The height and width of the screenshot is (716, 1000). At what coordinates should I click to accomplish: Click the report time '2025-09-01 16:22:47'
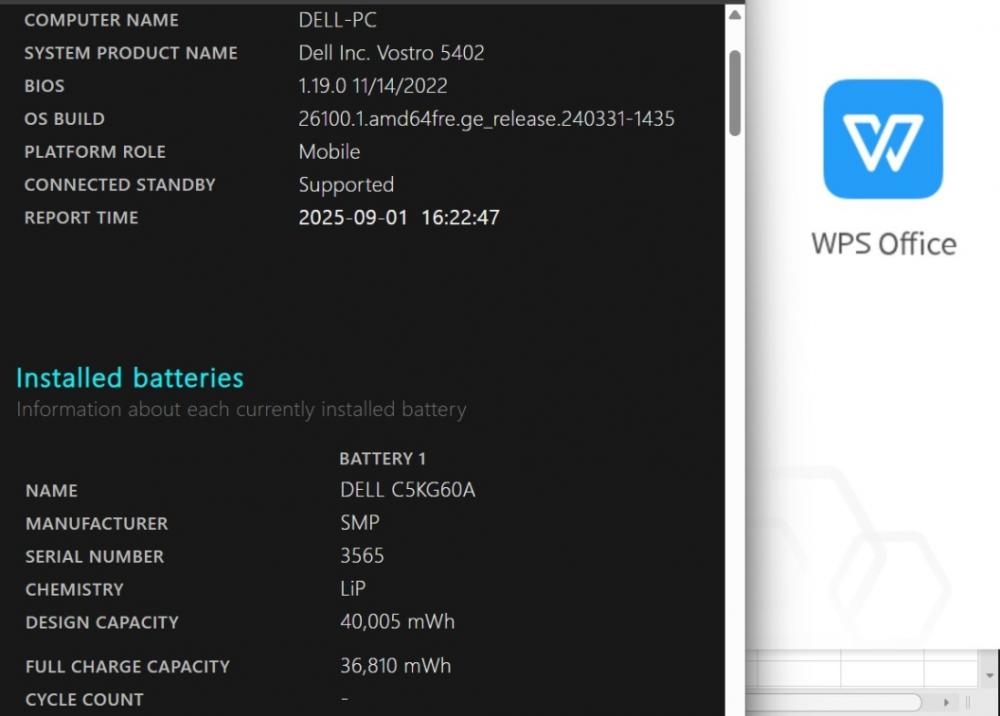coord(399,217)
